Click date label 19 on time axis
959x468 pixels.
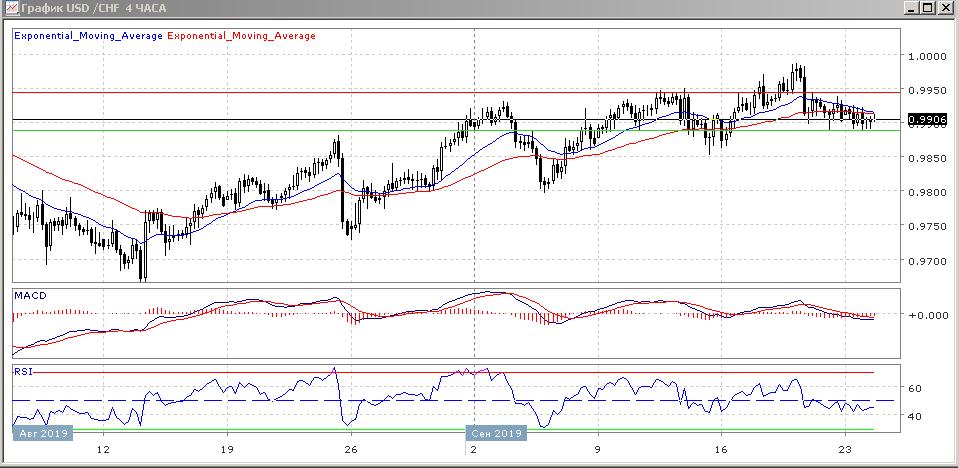227,450
